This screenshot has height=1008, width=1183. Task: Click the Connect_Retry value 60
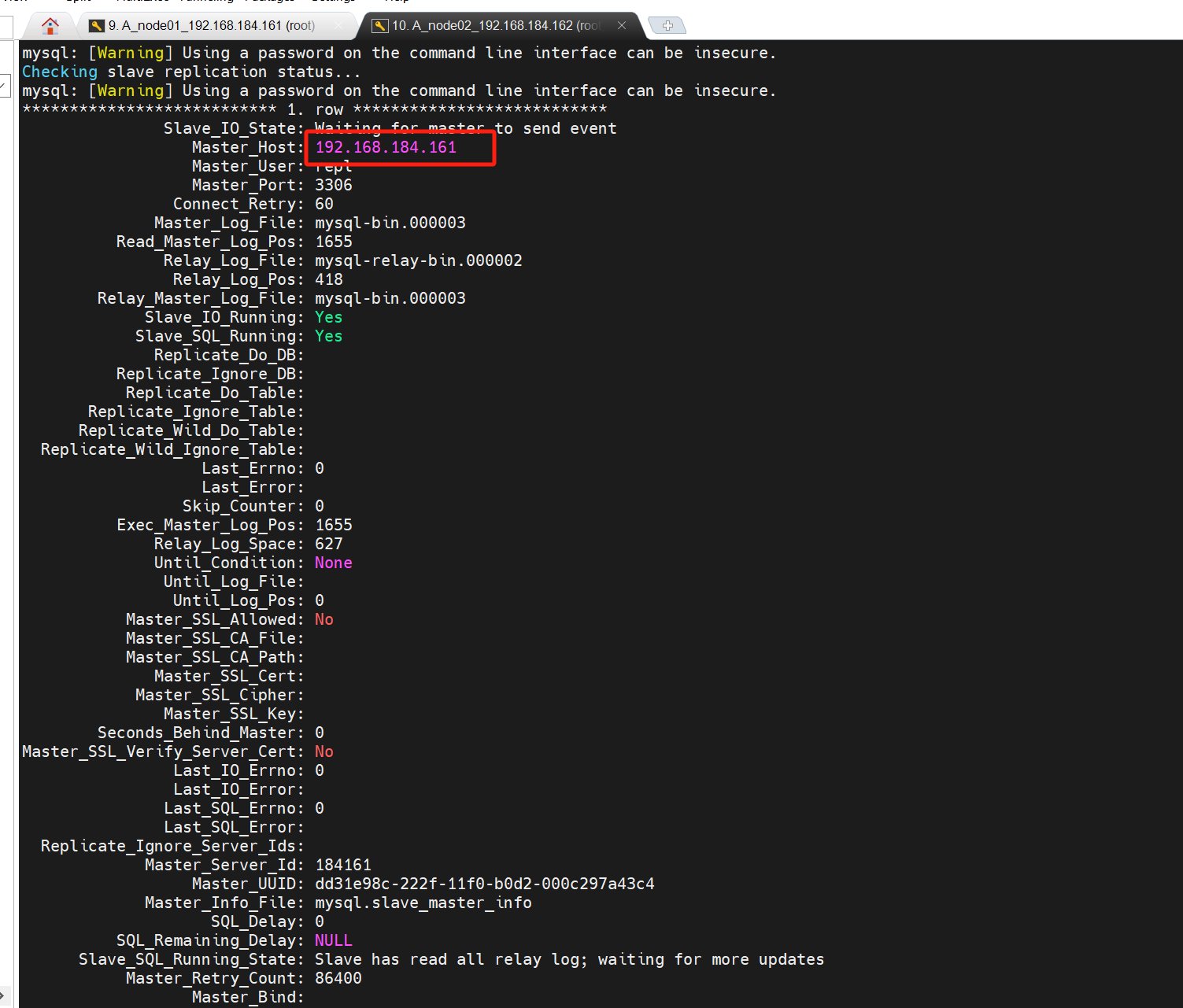(324, 204)
